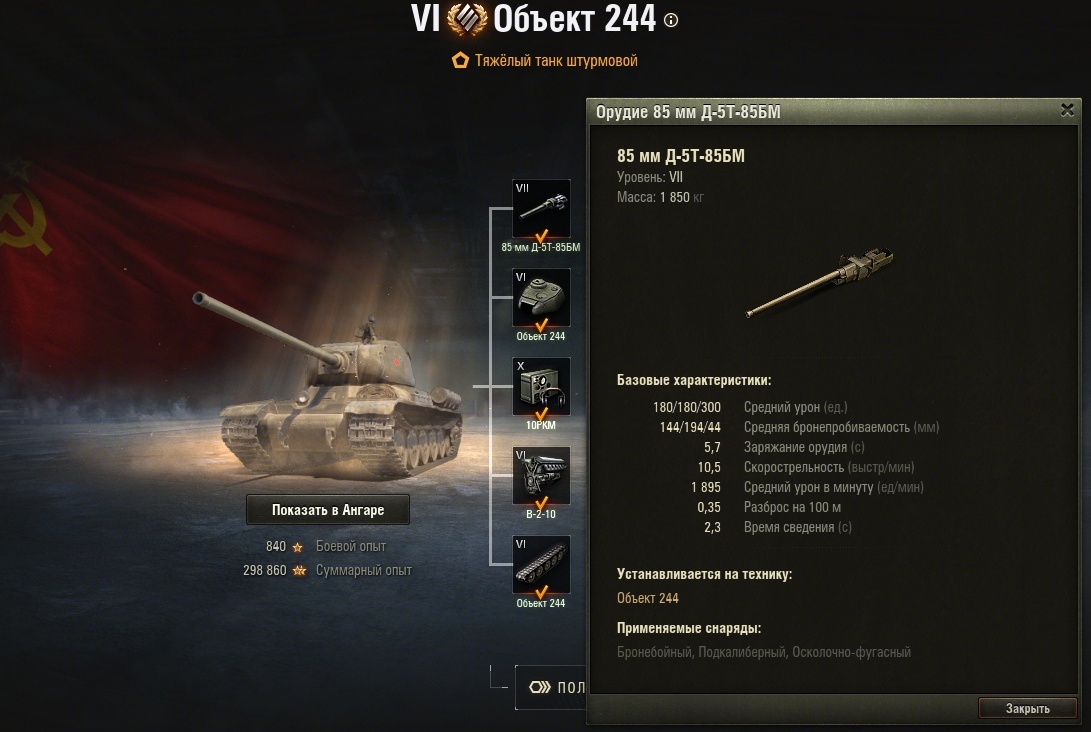Close the gun info window with X
The image size is (1091, 732).
click(1067, 110)
